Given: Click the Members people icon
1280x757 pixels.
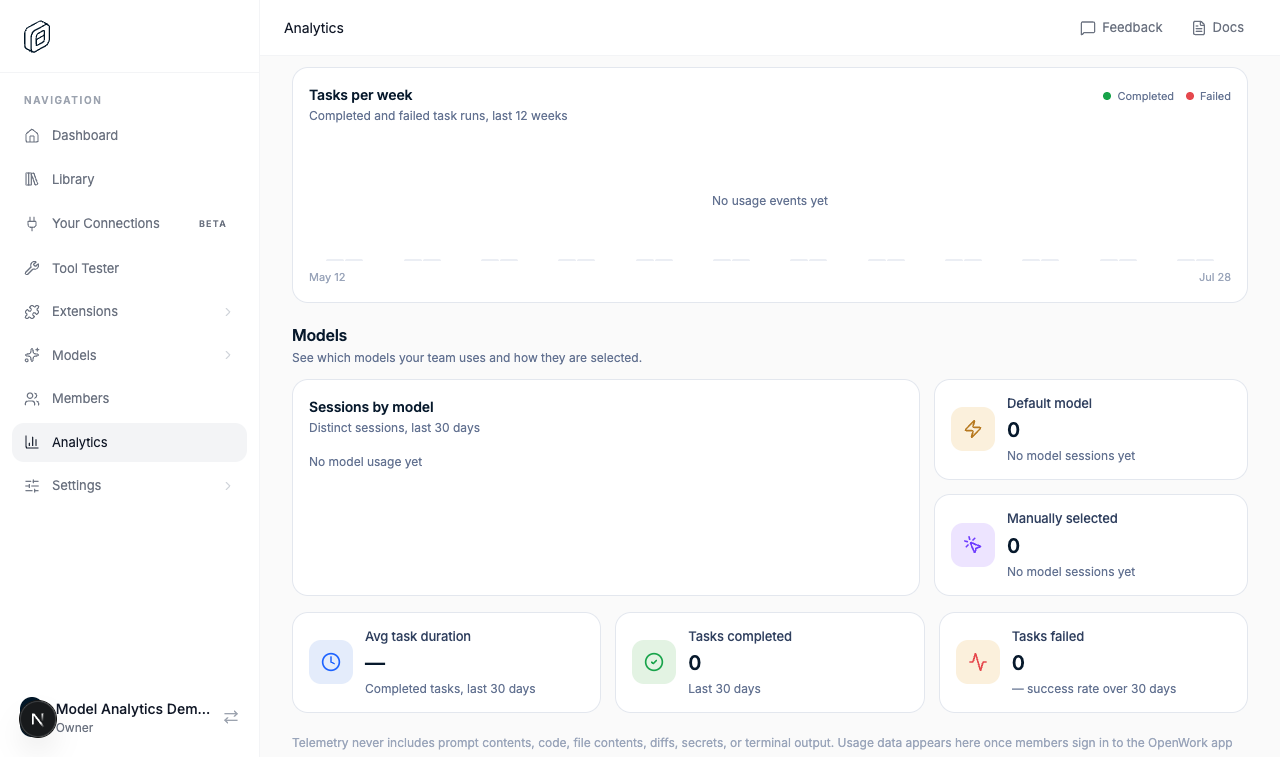Looking at the screenshot, I should (x=32, y=399).
